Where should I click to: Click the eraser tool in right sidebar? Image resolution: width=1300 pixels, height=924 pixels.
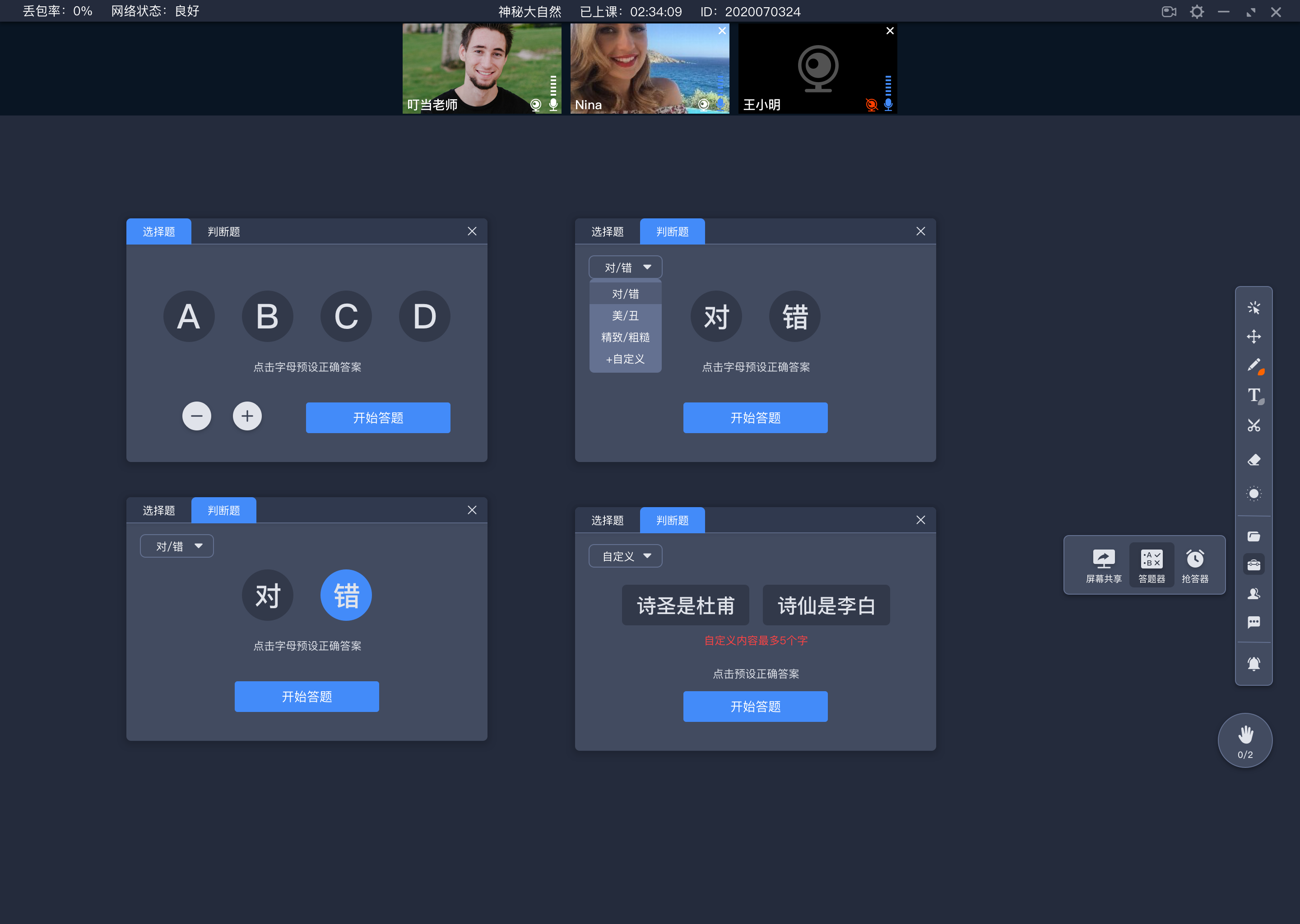pos(1253,458)
